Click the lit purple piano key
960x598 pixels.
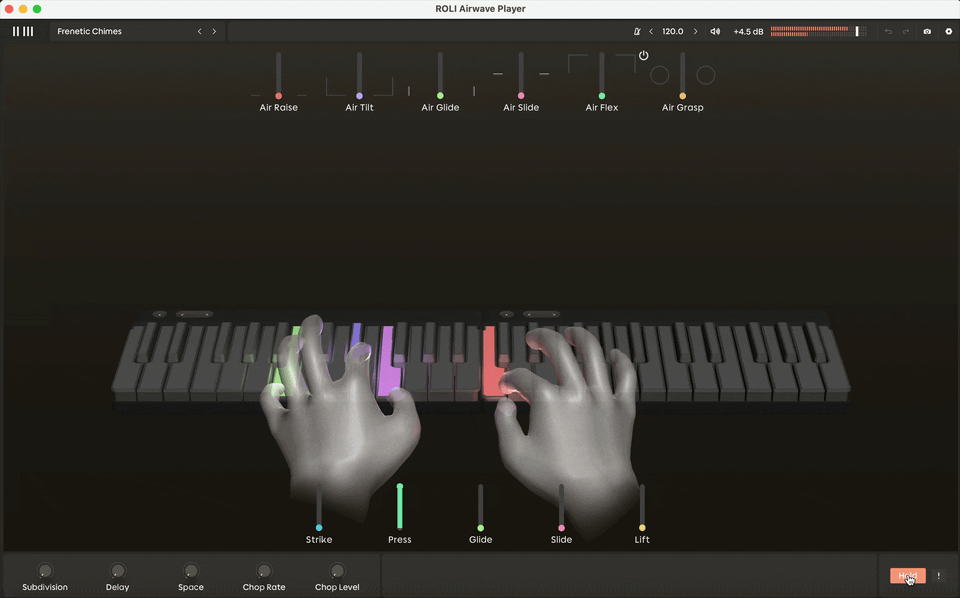[389, 361]
